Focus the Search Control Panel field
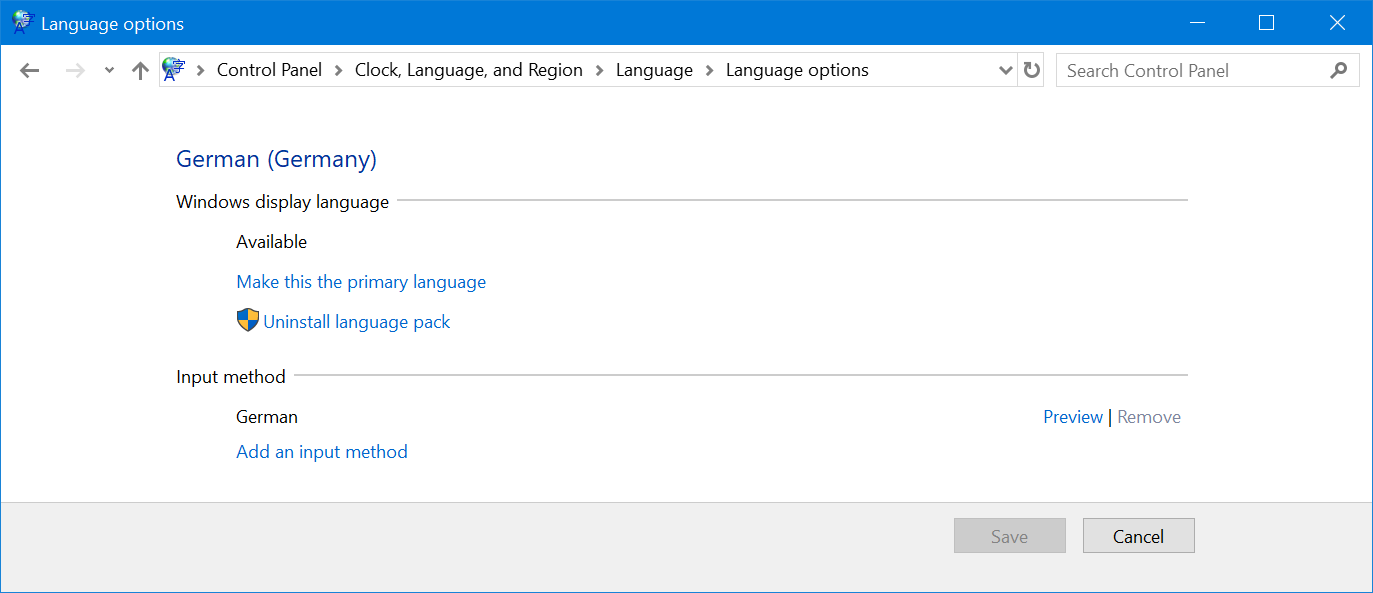This screenshot has width=1373, height=593. point(1190,71)
